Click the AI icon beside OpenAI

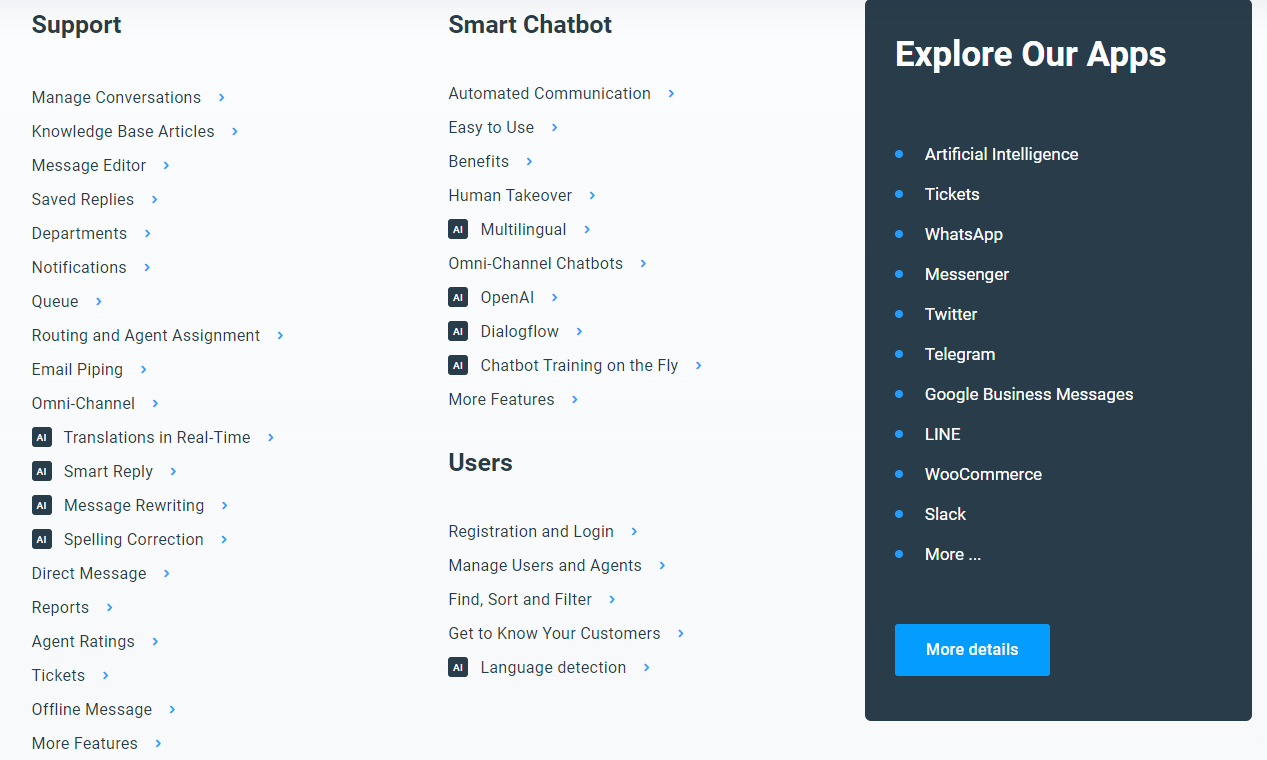(x=458, y=297)
